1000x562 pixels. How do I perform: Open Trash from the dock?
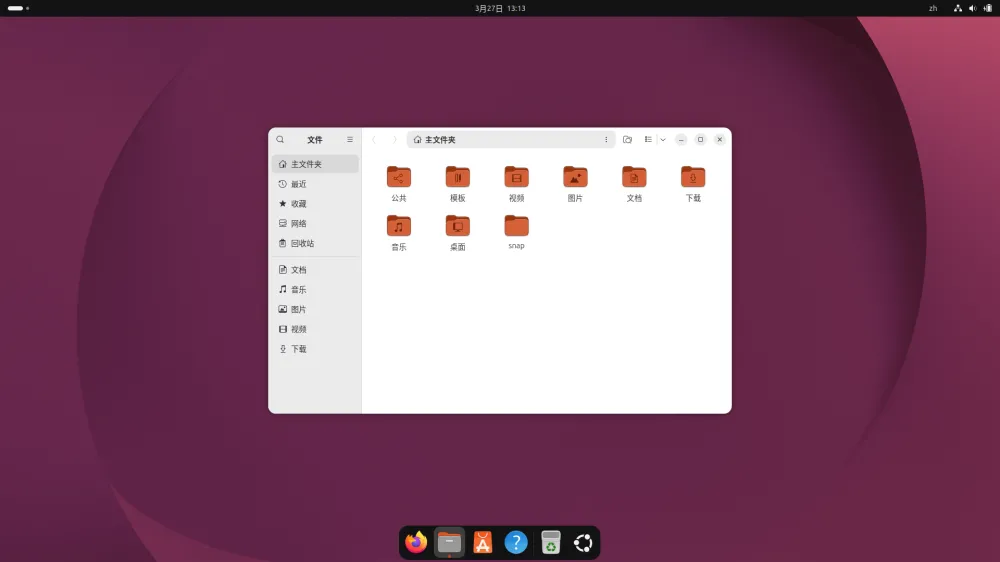click(x=550, y=542)
